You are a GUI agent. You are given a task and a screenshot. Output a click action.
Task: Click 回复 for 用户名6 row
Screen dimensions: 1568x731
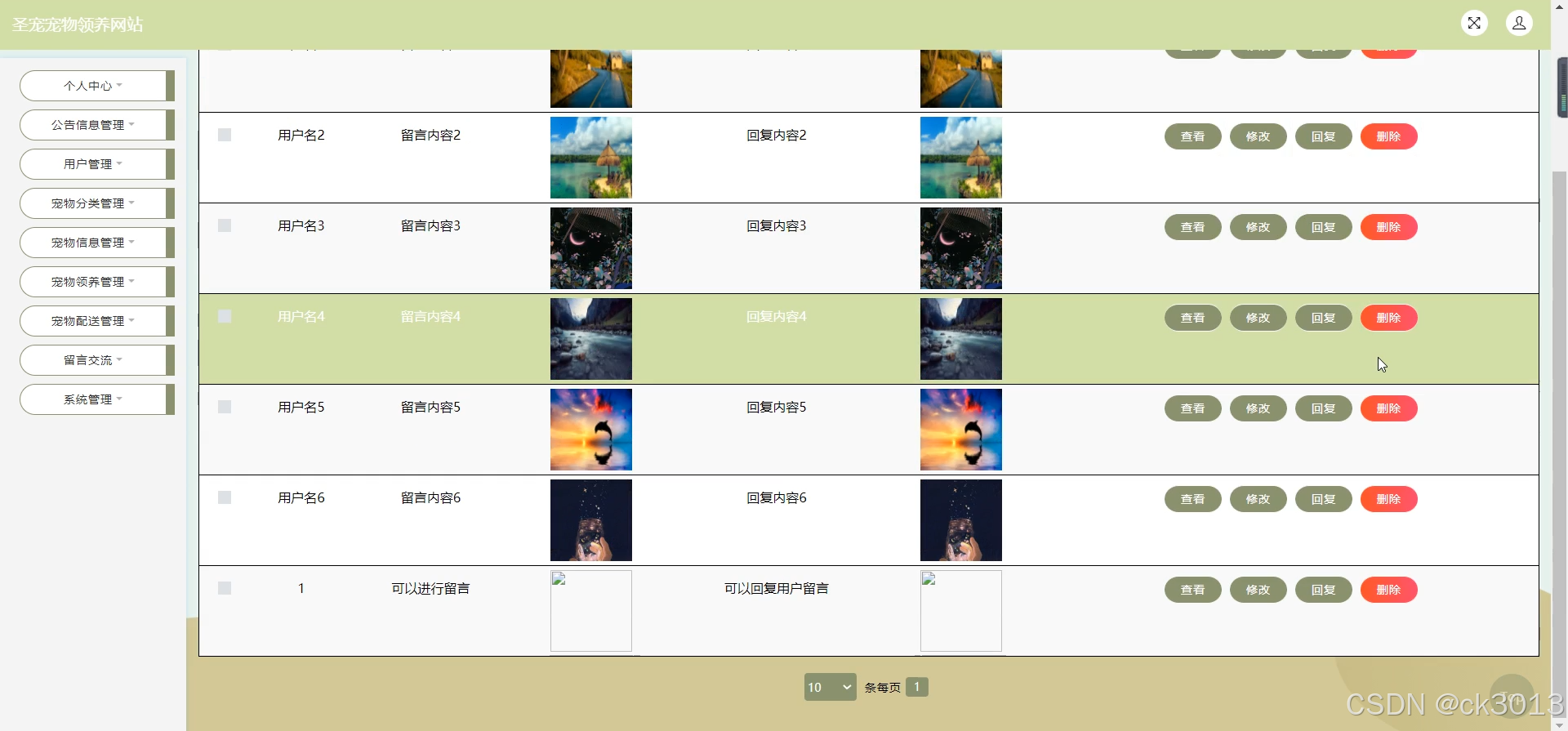click(1323, 499)
